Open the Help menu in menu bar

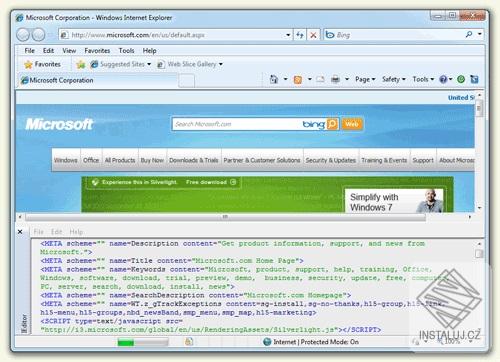(149, 51)
